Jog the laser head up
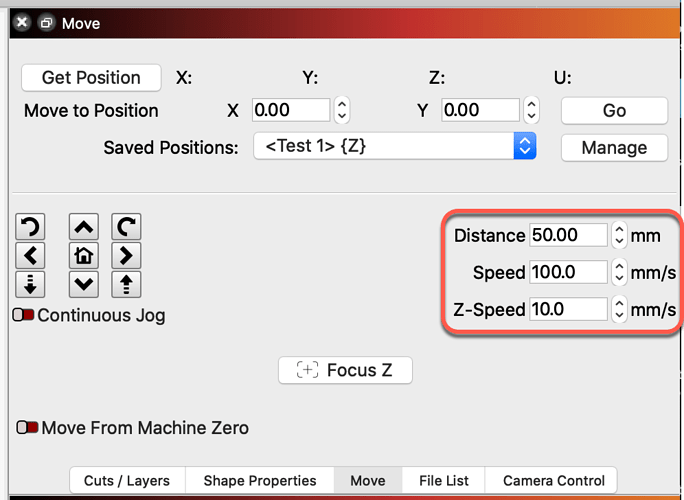 (84, 227)
